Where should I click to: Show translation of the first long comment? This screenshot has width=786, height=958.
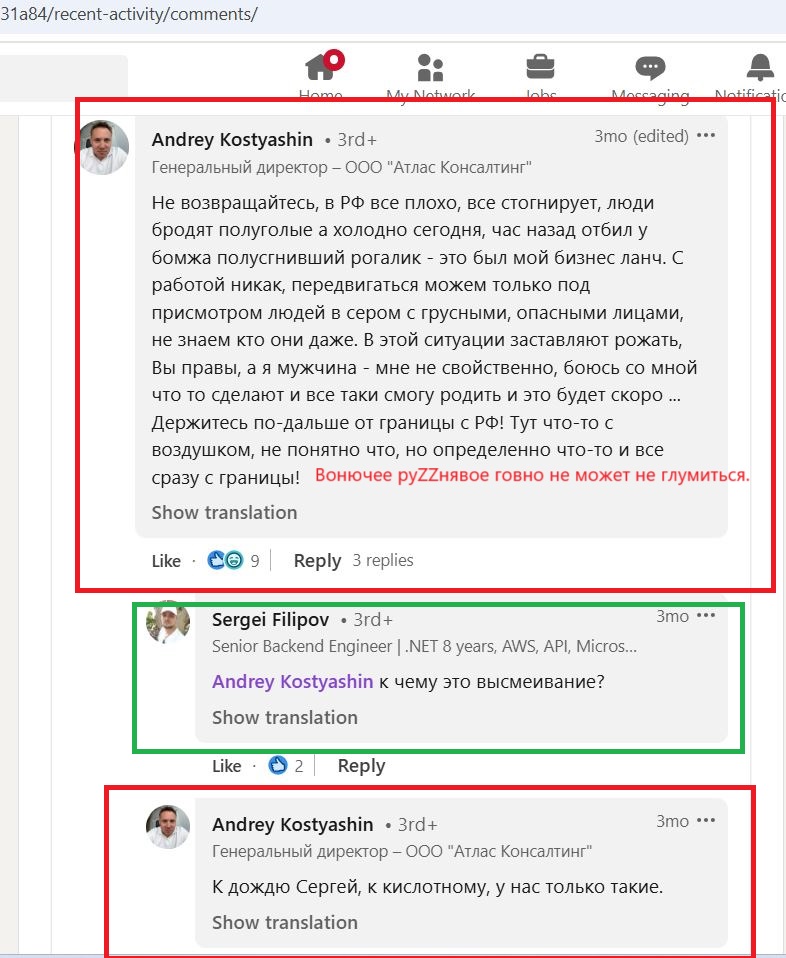[224, 512]
